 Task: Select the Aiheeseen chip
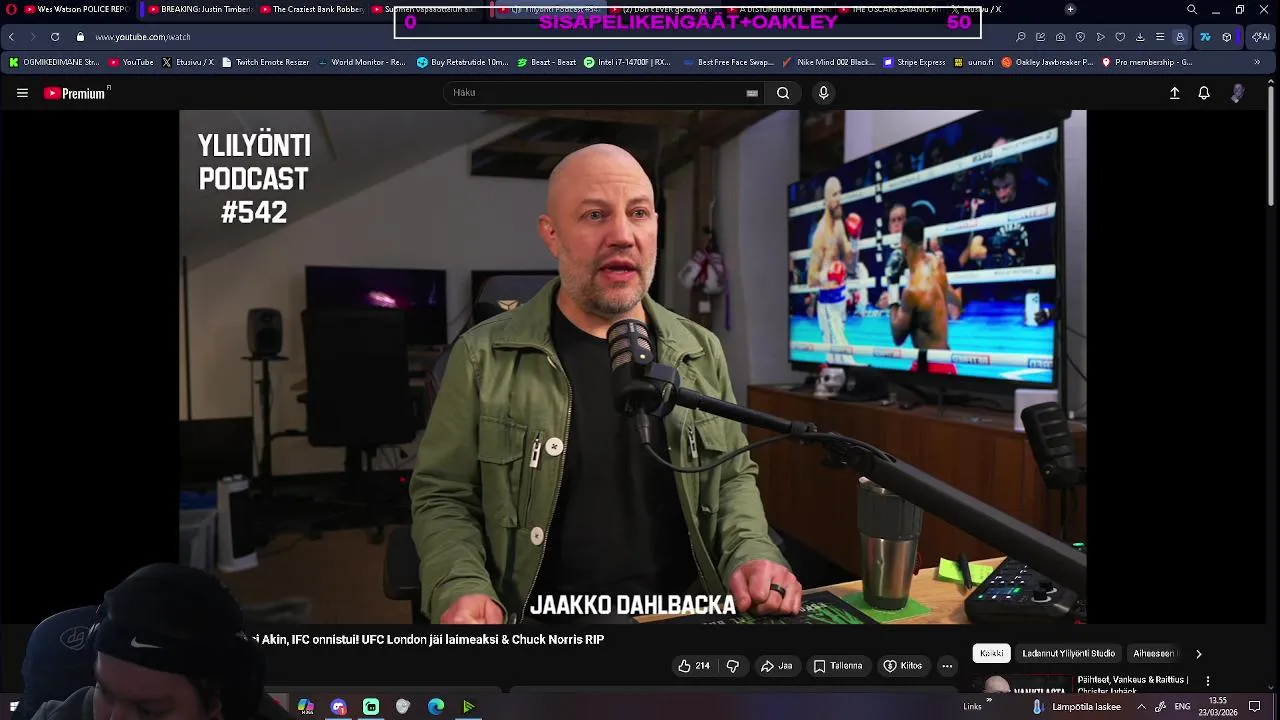[1154, 654]
